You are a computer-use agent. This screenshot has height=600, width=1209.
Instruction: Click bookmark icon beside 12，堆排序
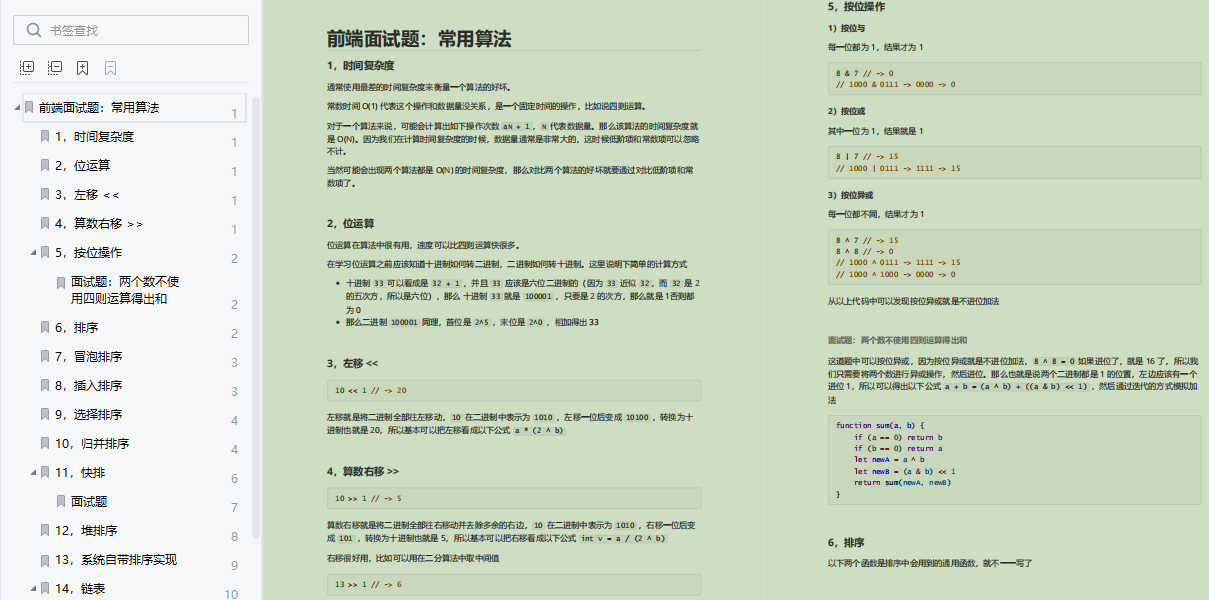click(x=45, y=531)
